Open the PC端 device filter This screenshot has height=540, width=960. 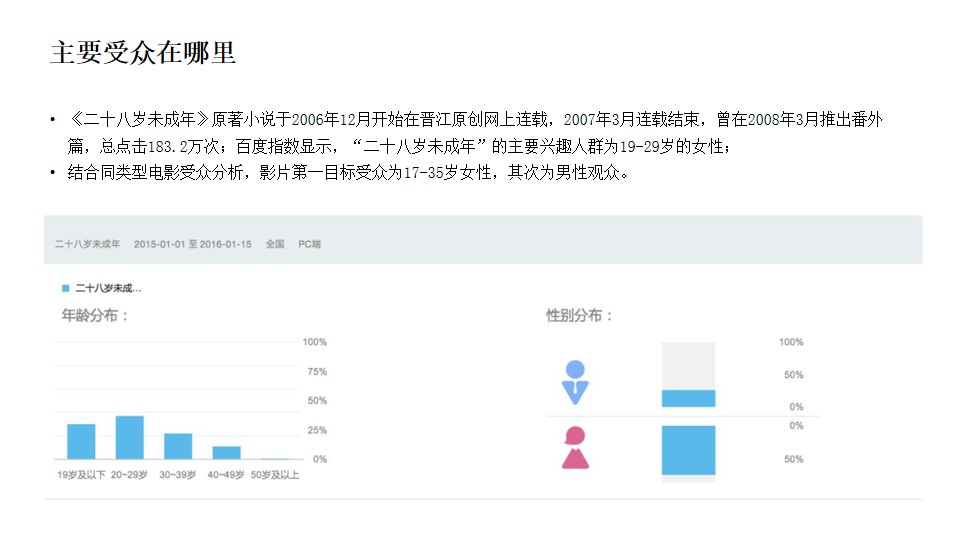pyautogui.click(x=309, y=244)
